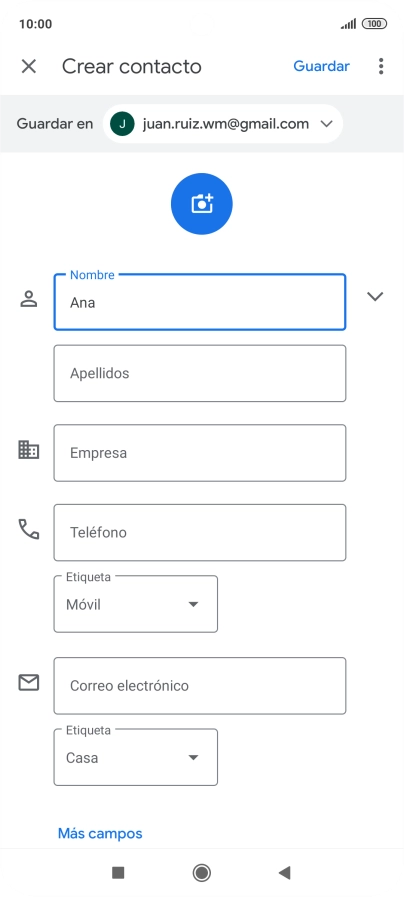The image size is (404, 897).
Task: Open the Casa email label dropdown
Action: point(136,757)
